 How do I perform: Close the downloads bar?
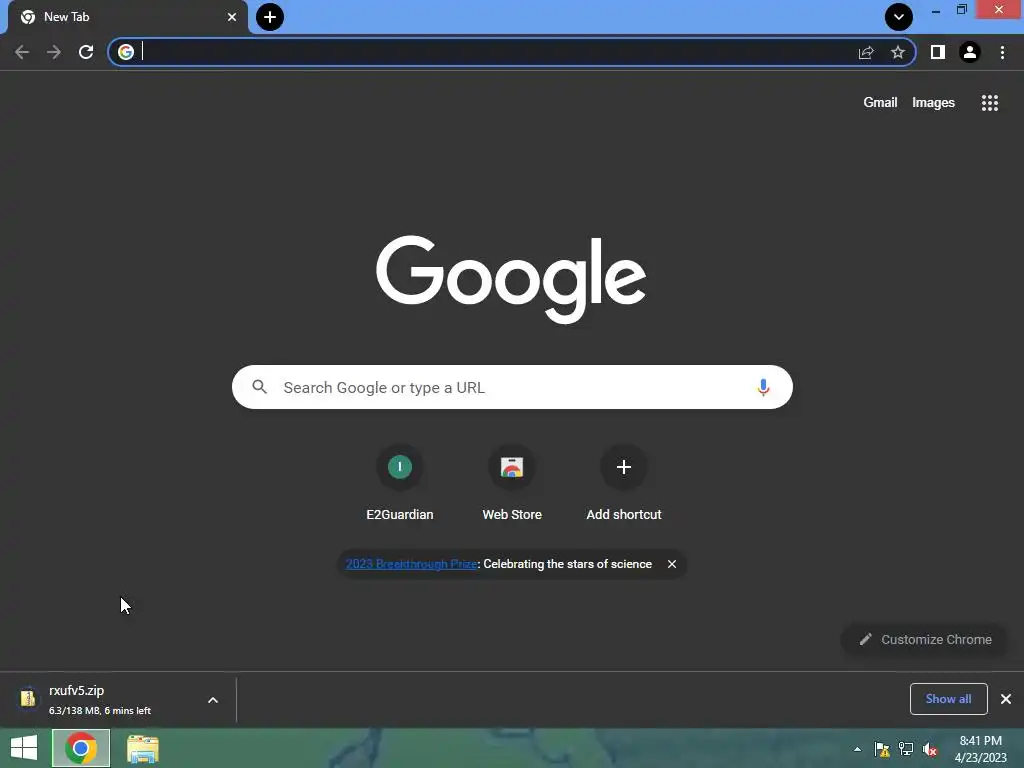pos(1006,699)
